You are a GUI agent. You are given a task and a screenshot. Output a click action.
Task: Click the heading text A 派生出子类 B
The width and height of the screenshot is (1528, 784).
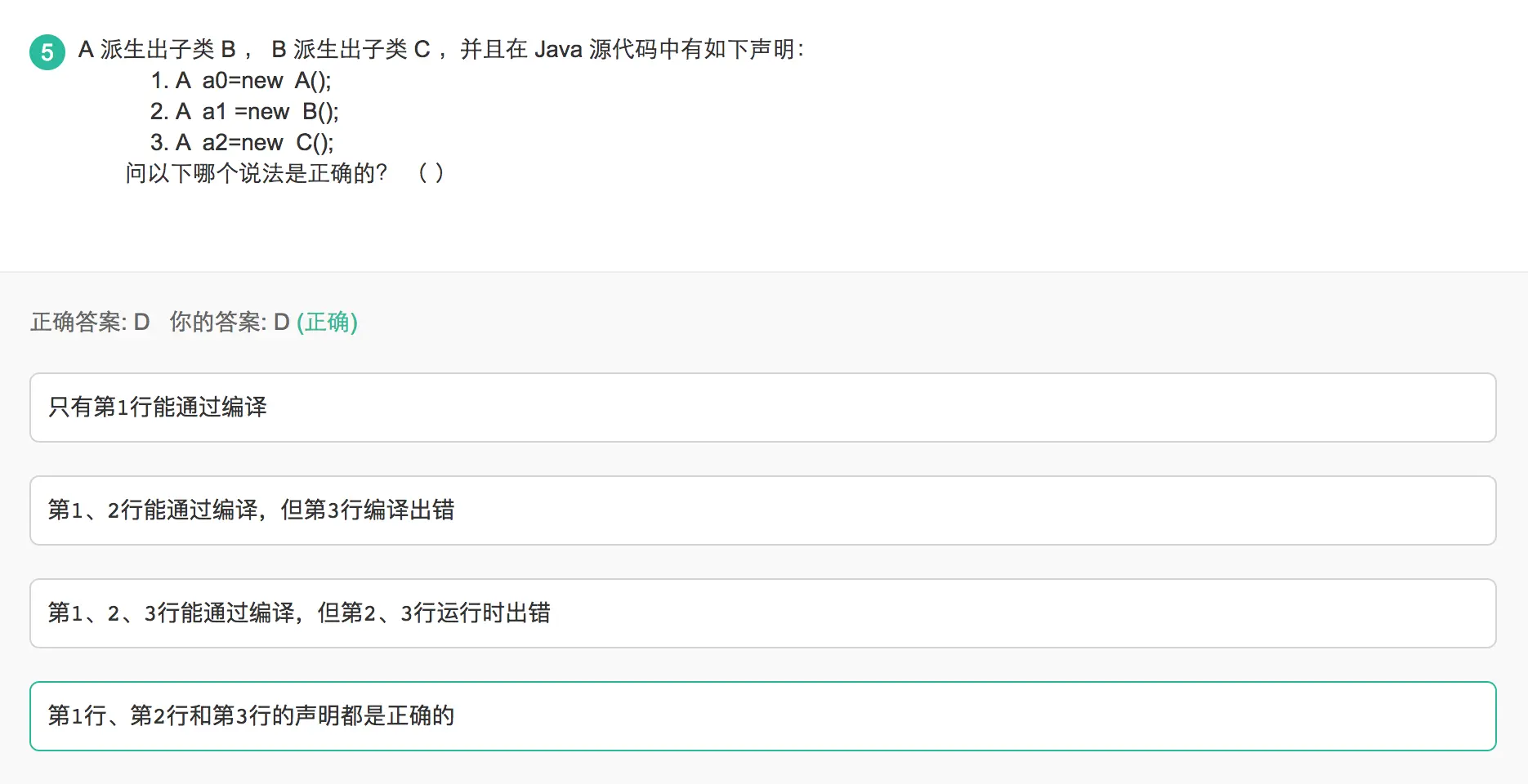[158, 50]
